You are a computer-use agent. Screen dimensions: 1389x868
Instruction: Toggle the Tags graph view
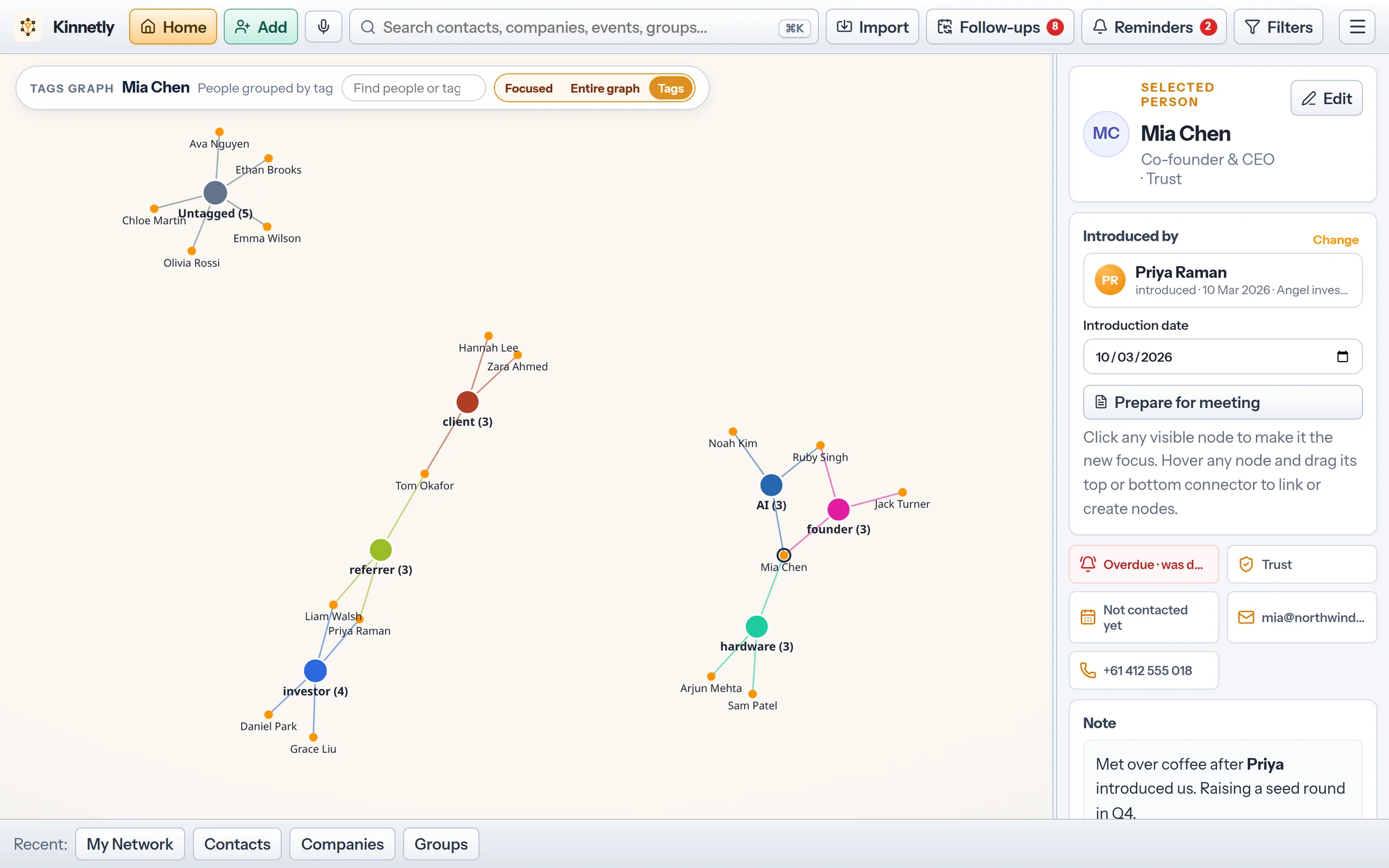point(671,88)
